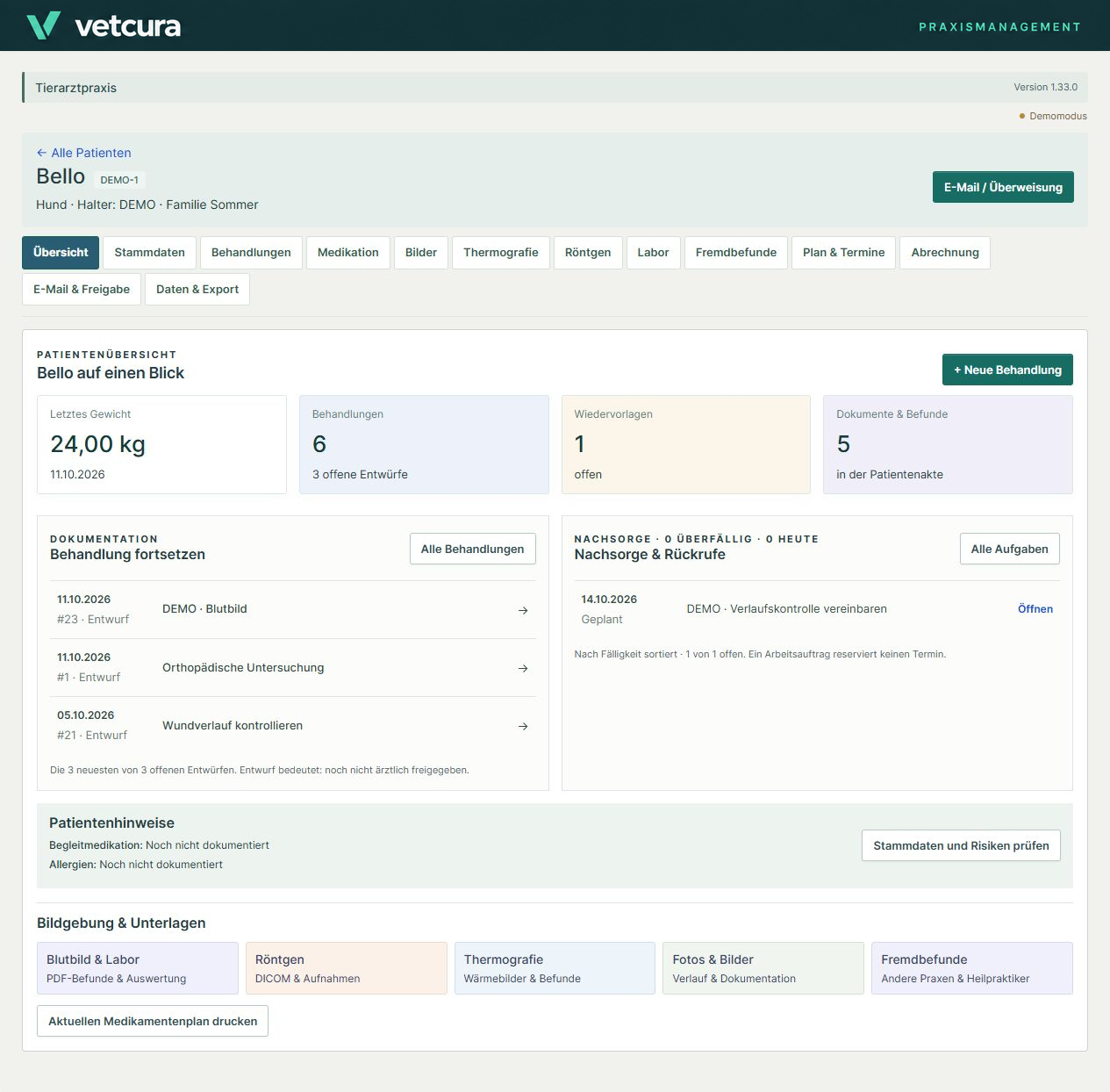
Task: Click the Begleitmedikation note line
Action: 159,845
